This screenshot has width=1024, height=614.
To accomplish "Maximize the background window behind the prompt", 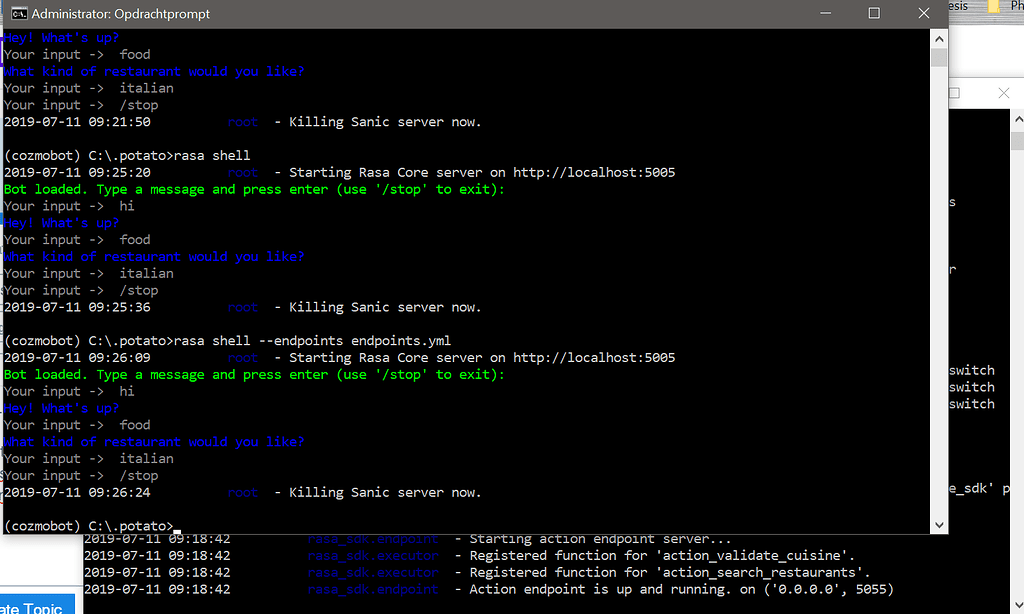I will 957,93.
